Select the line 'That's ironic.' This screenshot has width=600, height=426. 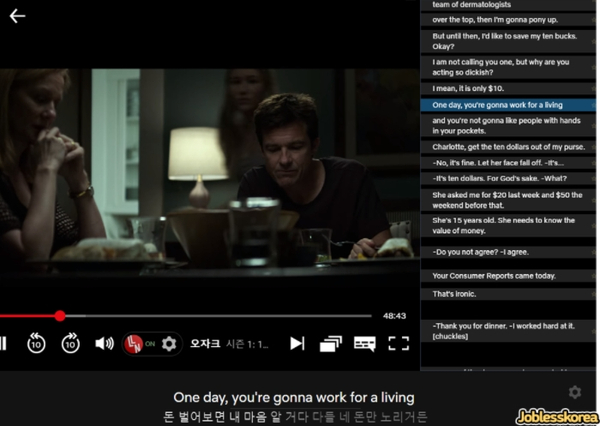tap(508, 294)
